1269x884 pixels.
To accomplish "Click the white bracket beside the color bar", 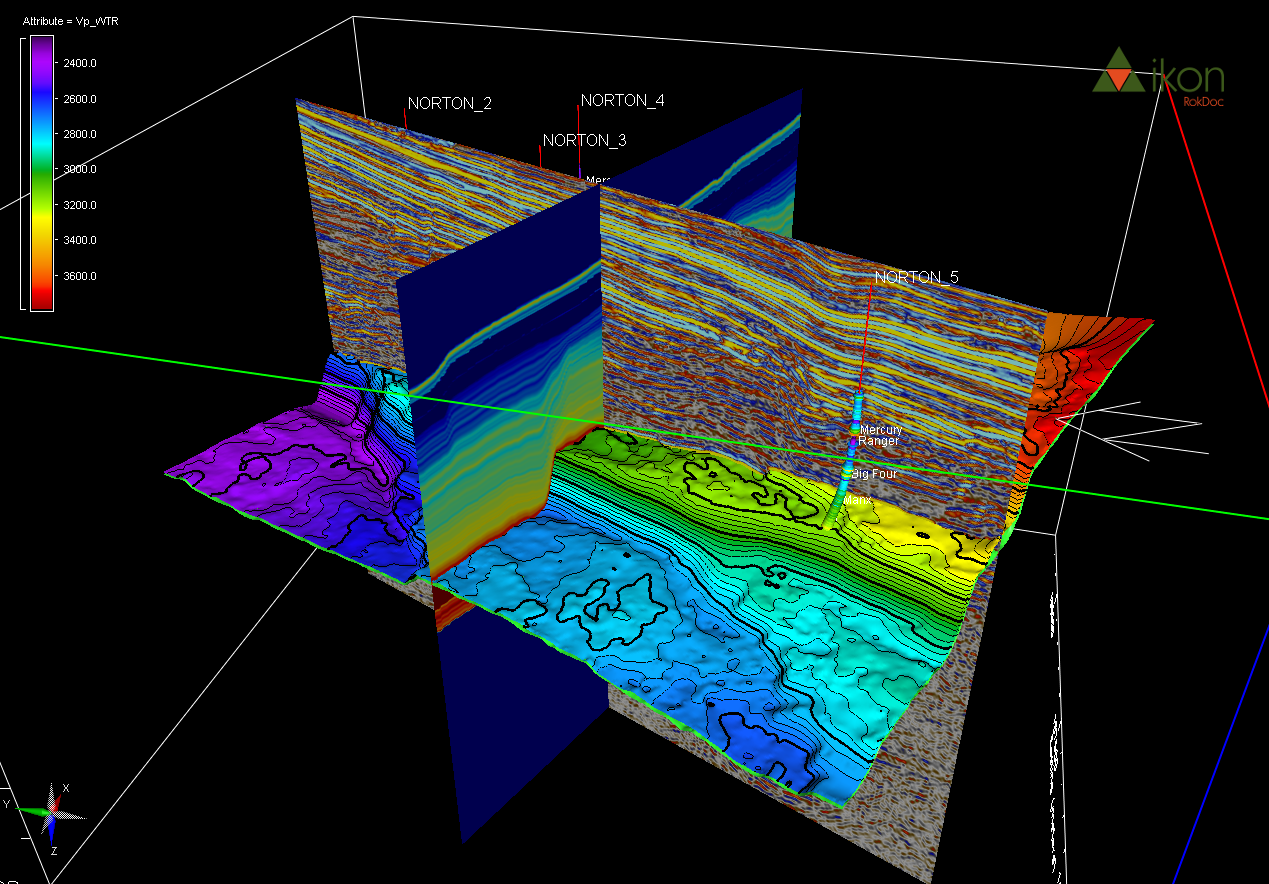I will point(23,172).
